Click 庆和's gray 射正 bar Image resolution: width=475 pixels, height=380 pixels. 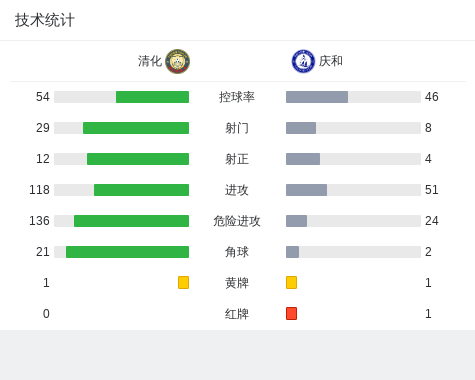click(x=303, y=159)
